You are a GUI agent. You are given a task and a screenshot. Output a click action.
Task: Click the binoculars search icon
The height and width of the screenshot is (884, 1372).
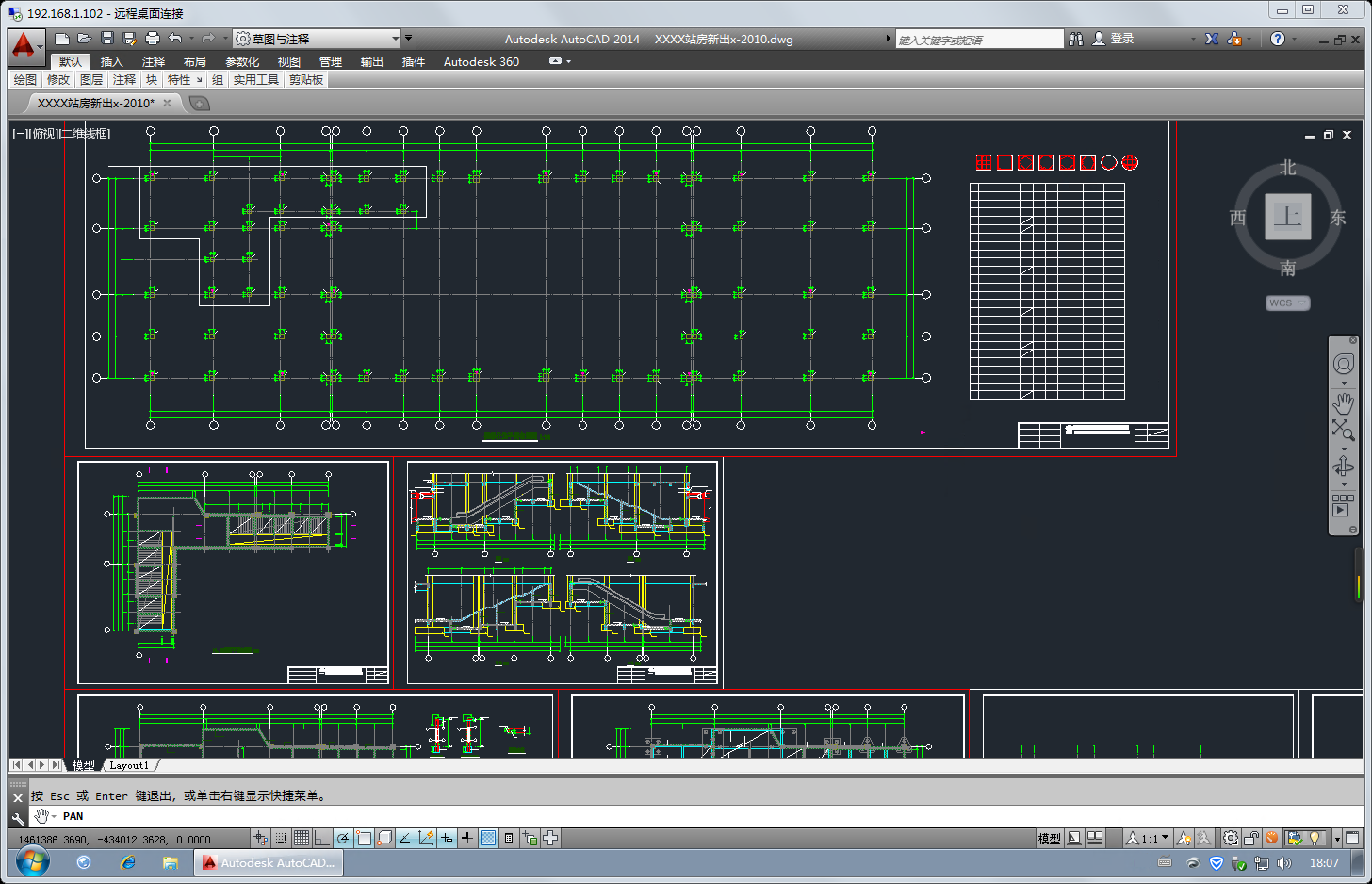[1076, 39]
